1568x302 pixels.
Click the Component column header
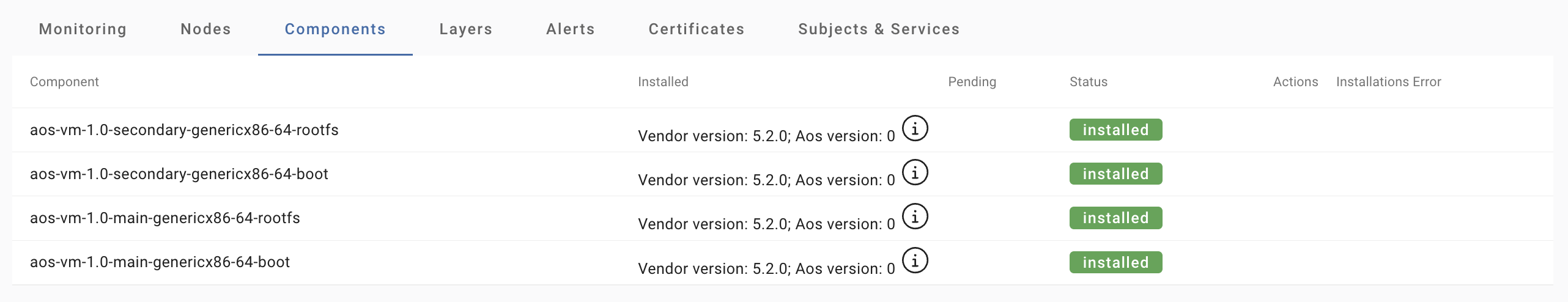tap(64, 82)
